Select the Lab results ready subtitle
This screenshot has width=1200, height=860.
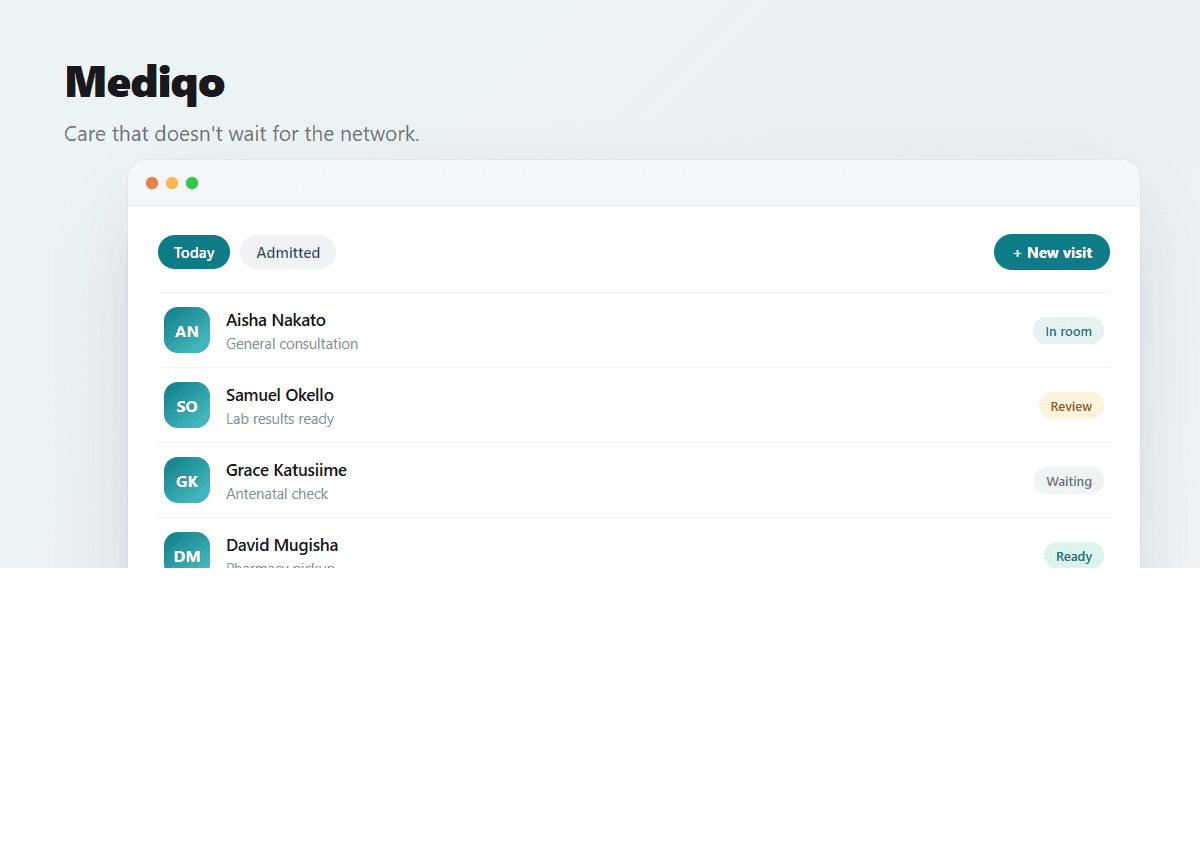tap(280, 419)
